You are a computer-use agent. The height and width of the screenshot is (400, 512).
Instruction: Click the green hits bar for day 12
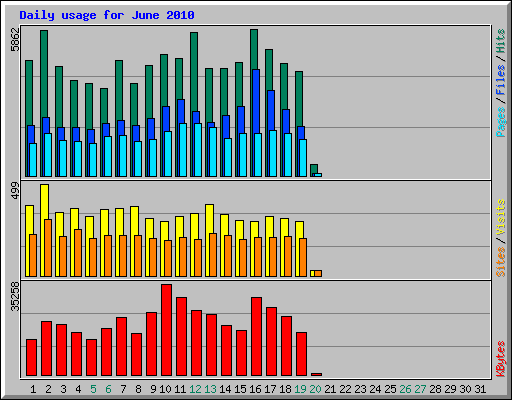point(194,72)
